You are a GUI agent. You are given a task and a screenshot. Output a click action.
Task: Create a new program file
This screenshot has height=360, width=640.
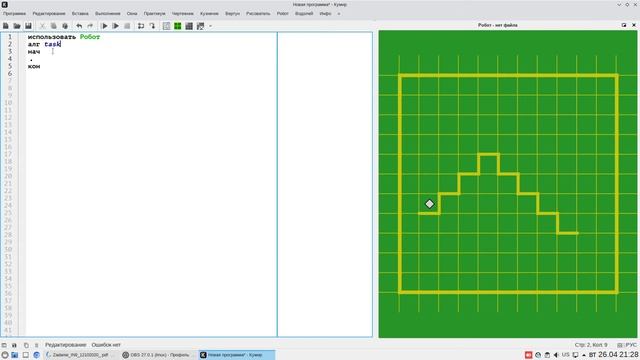point(6,26)
